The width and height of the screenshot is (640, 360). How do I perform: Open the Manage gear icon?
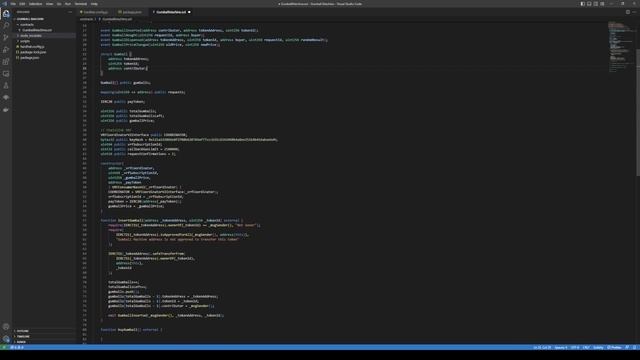pos(6,339)
